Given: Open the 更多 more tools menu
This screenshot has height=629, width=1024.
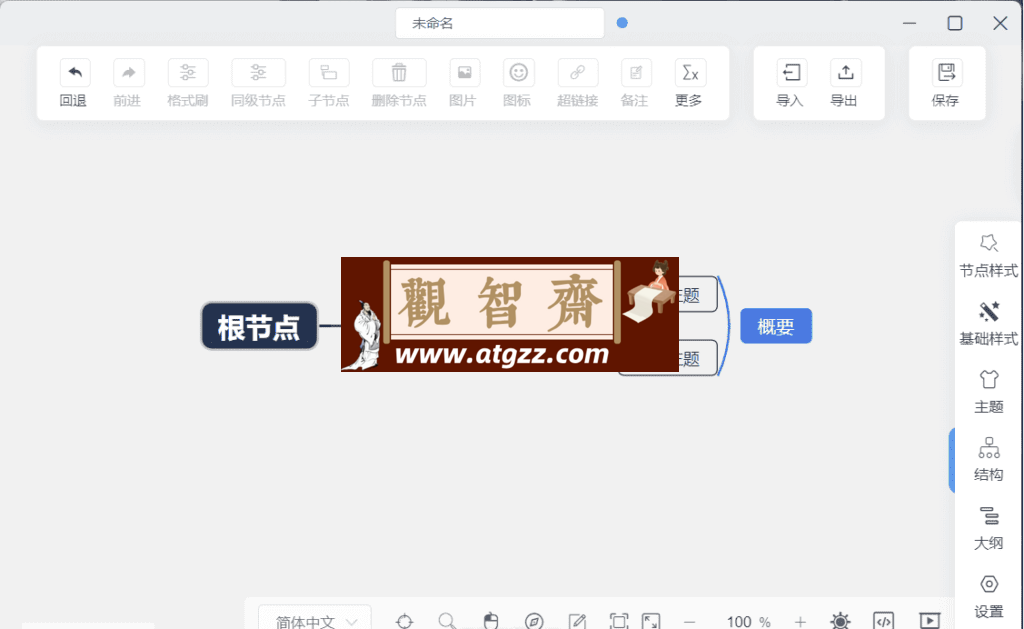Looking at the screenshot, I should 690,73.
